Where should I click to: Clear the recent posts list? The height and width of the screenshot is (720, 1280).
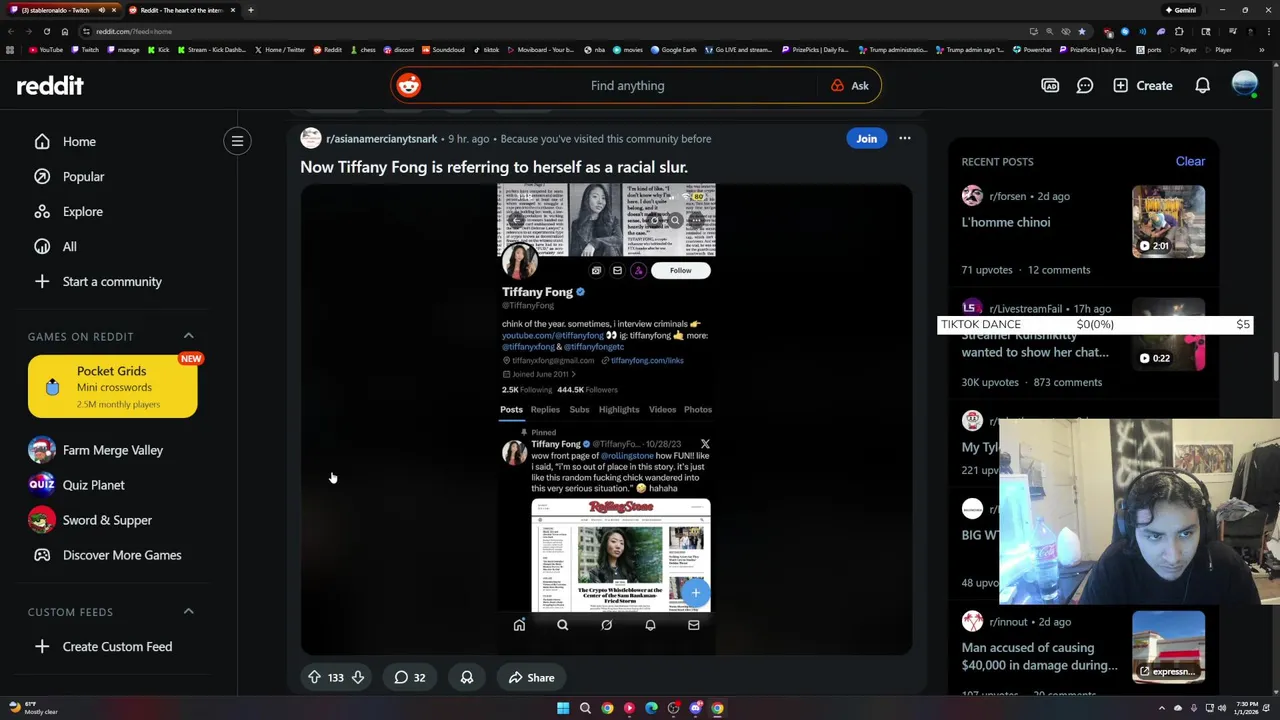(x=1190, y=161)
